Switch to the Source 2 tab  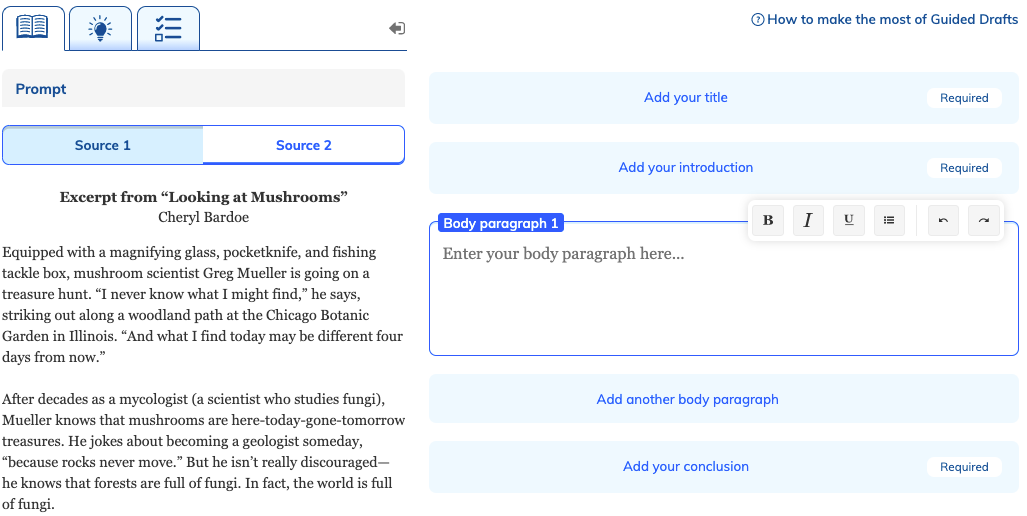304,145
